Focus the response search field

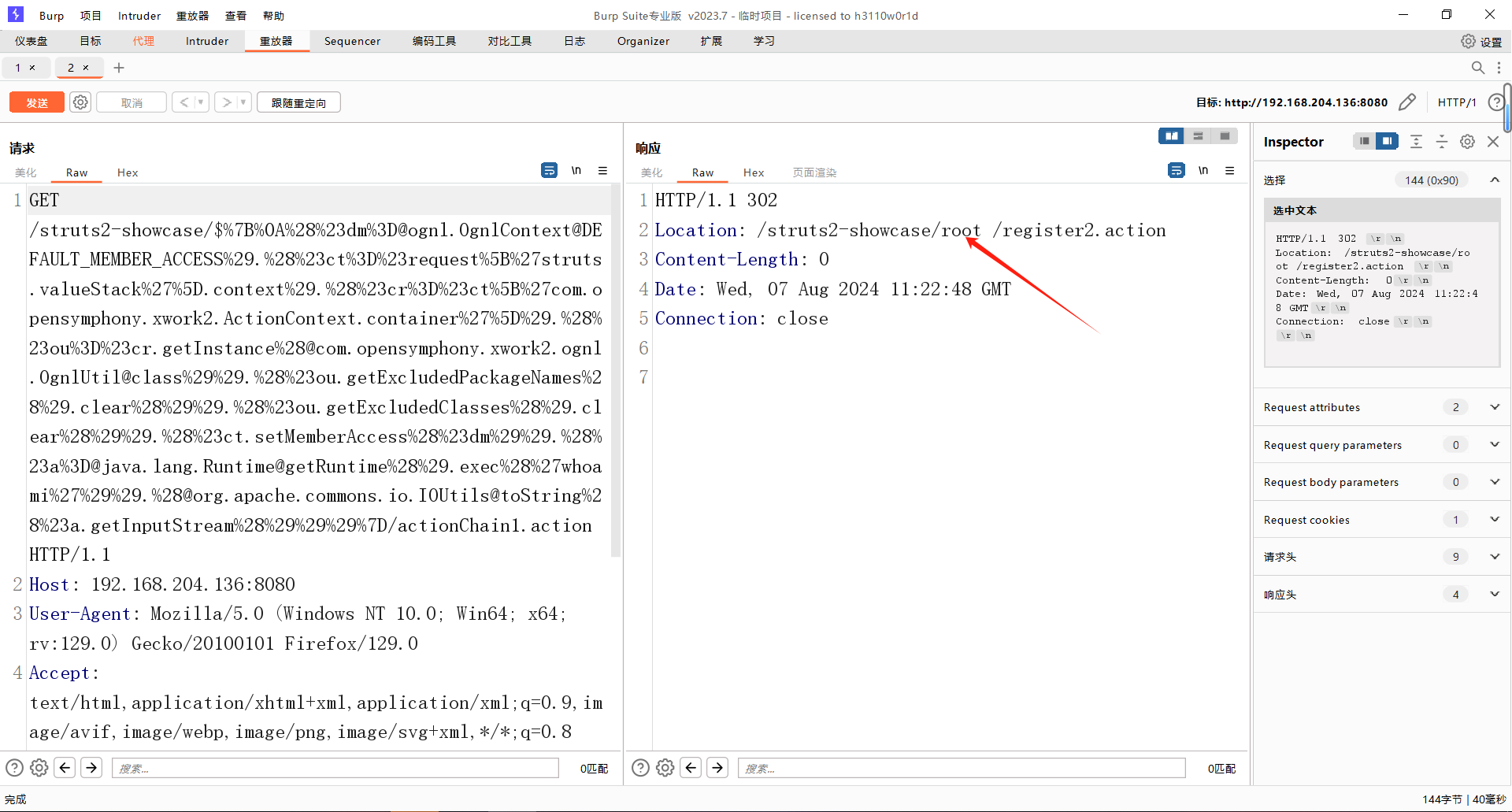962,768
